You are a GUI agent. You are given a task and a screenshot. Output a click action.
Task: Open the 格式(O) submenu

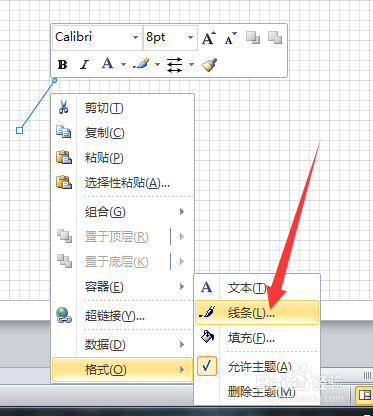point(122,370)
